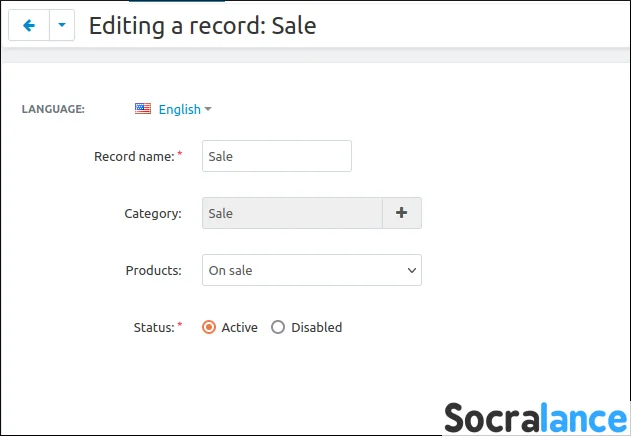Screen dimensions: 631x436
Task: Select the Disabled status radio button
Action: [278, 327]
